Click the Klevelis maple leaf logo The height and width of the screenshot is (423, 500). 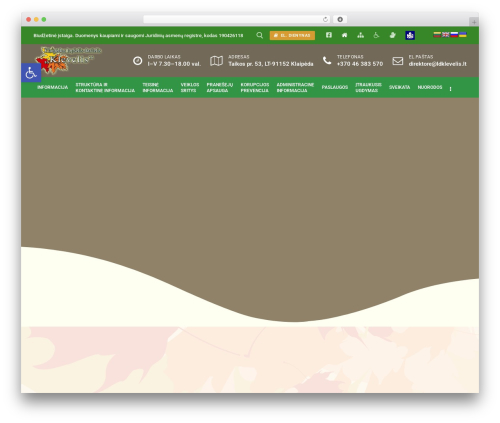(x=68, y=60)
